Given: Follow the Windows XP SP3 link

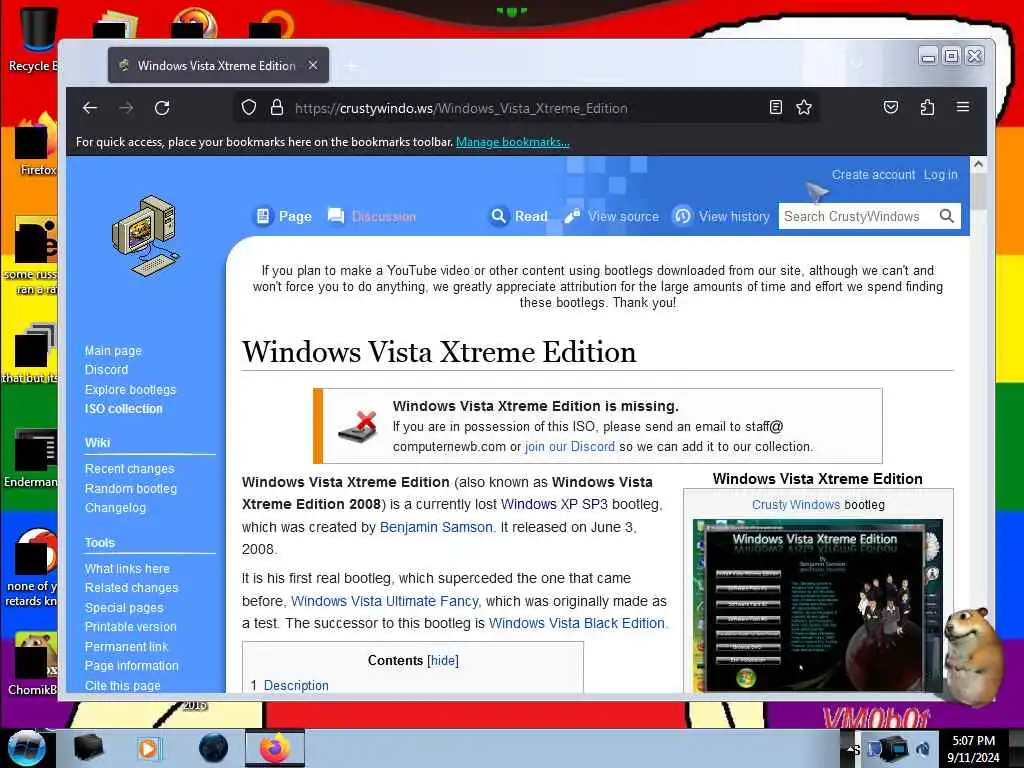Looking at the screenshot, I should (x=554, y=504).
